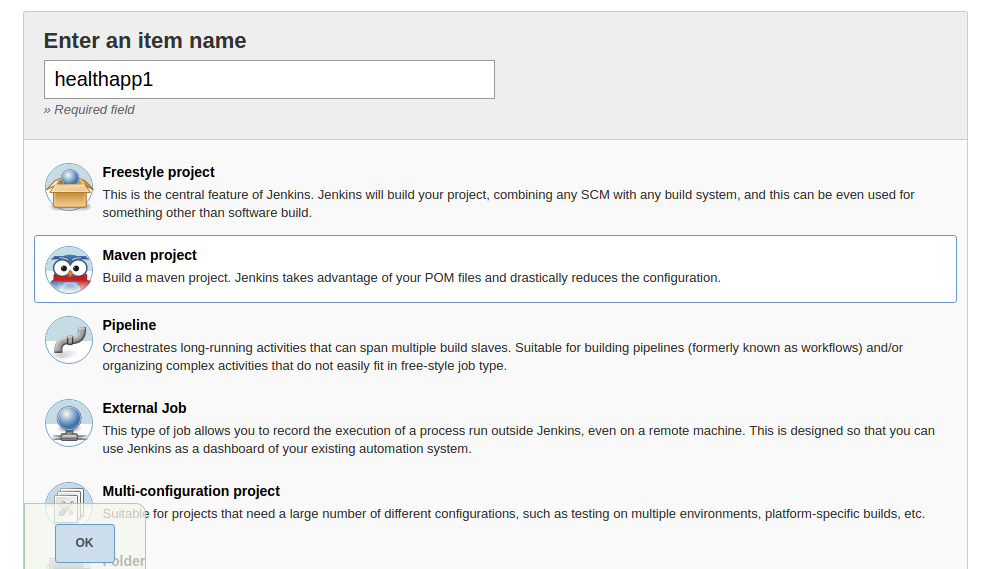This screenshot has width=988, height=569.
Task: Click the External Job description text
Action: pyautogui.click(x=519, y=440)
